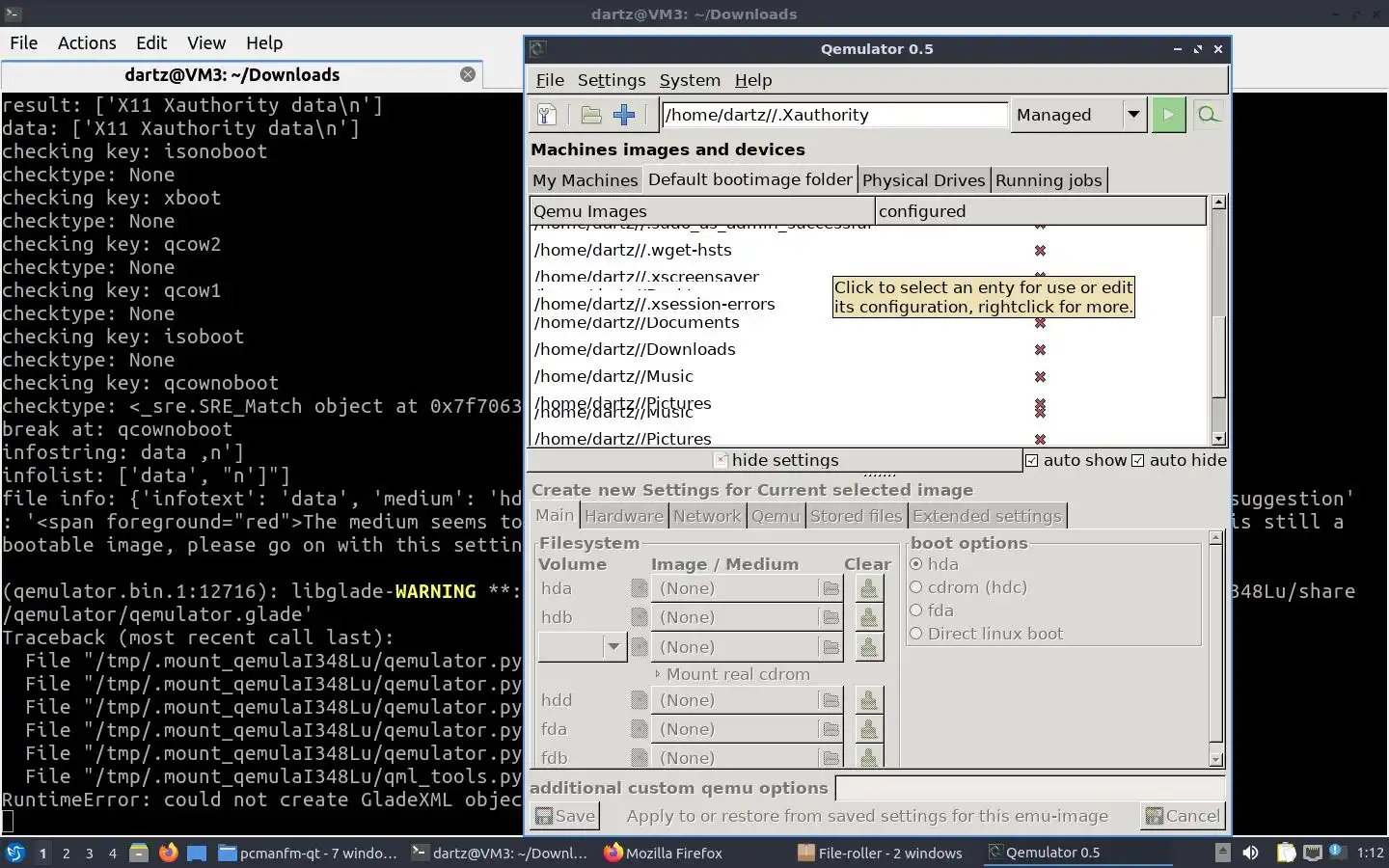
Task: Click the browse folder icon in hdb row
Action: pos(831,617)
